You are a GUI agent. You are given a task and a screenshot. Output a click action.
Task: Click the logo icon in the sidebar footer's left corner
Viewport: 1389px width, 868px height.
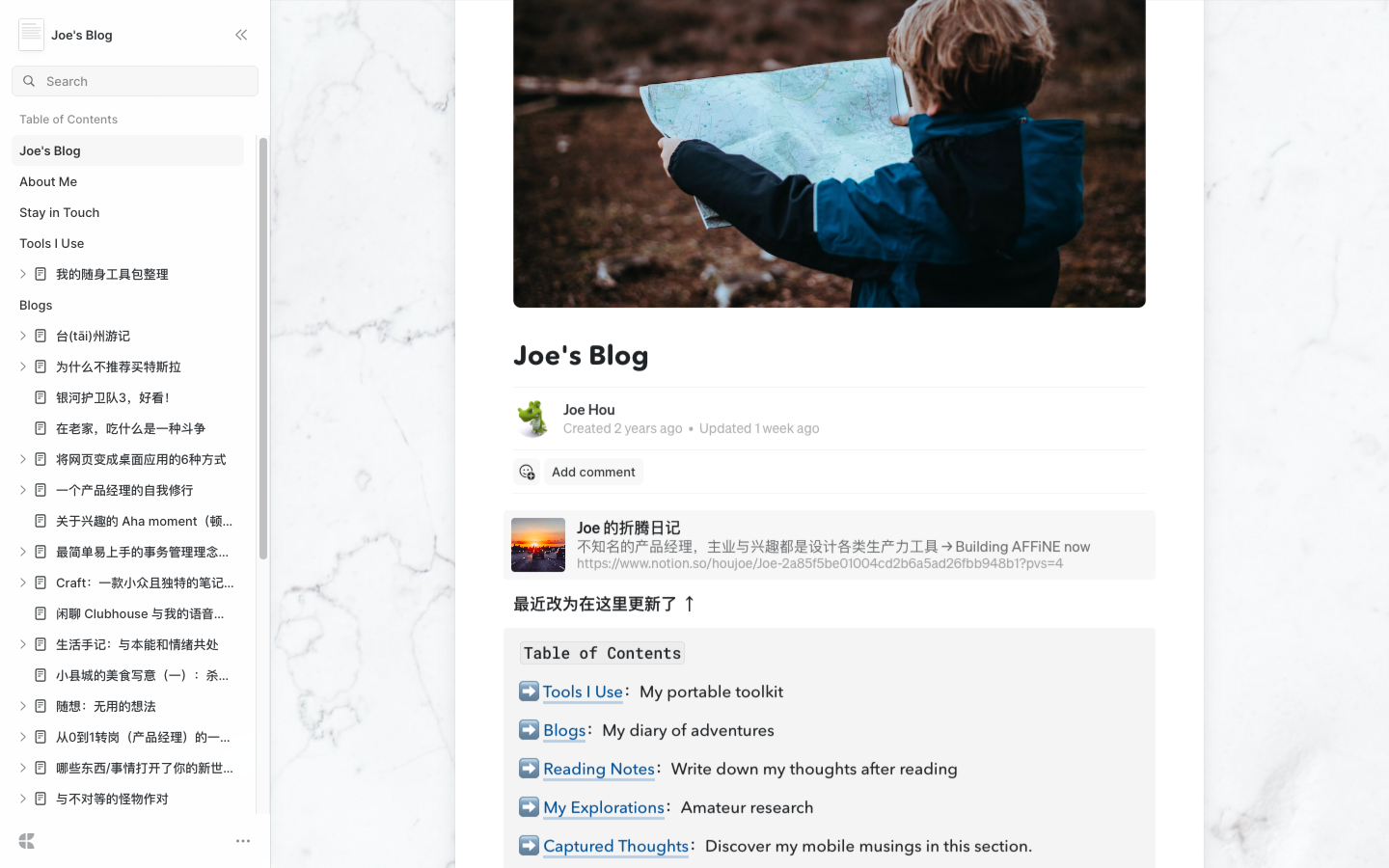coord(27,841)
